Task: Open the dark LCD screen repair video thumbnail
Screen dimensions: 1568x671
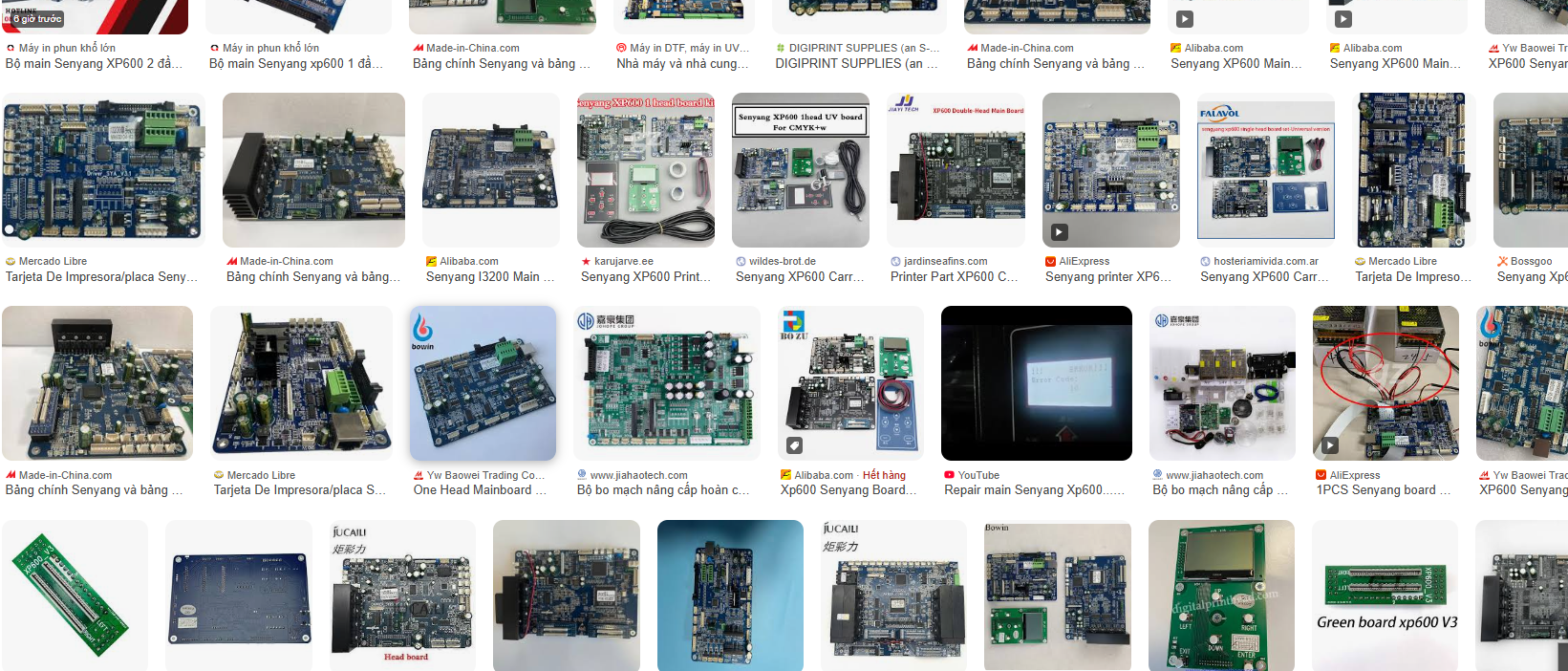Action: click(1036, 383)
